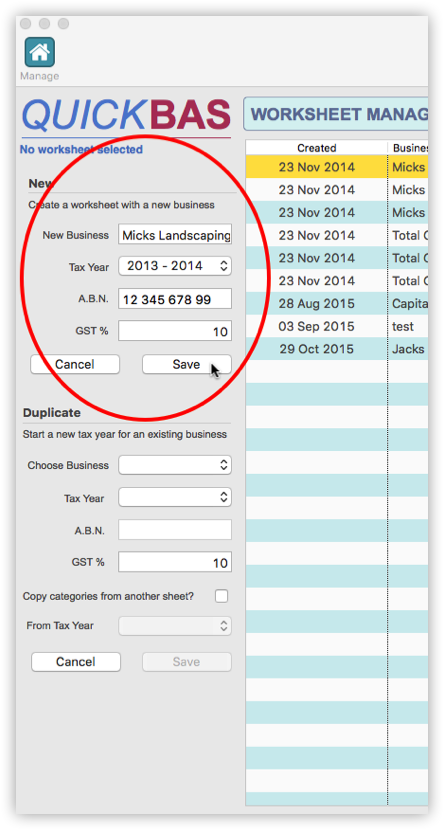Click the Worksheet Manager title banner
This screenshot has width=444, height=830.
coord(336,114)
